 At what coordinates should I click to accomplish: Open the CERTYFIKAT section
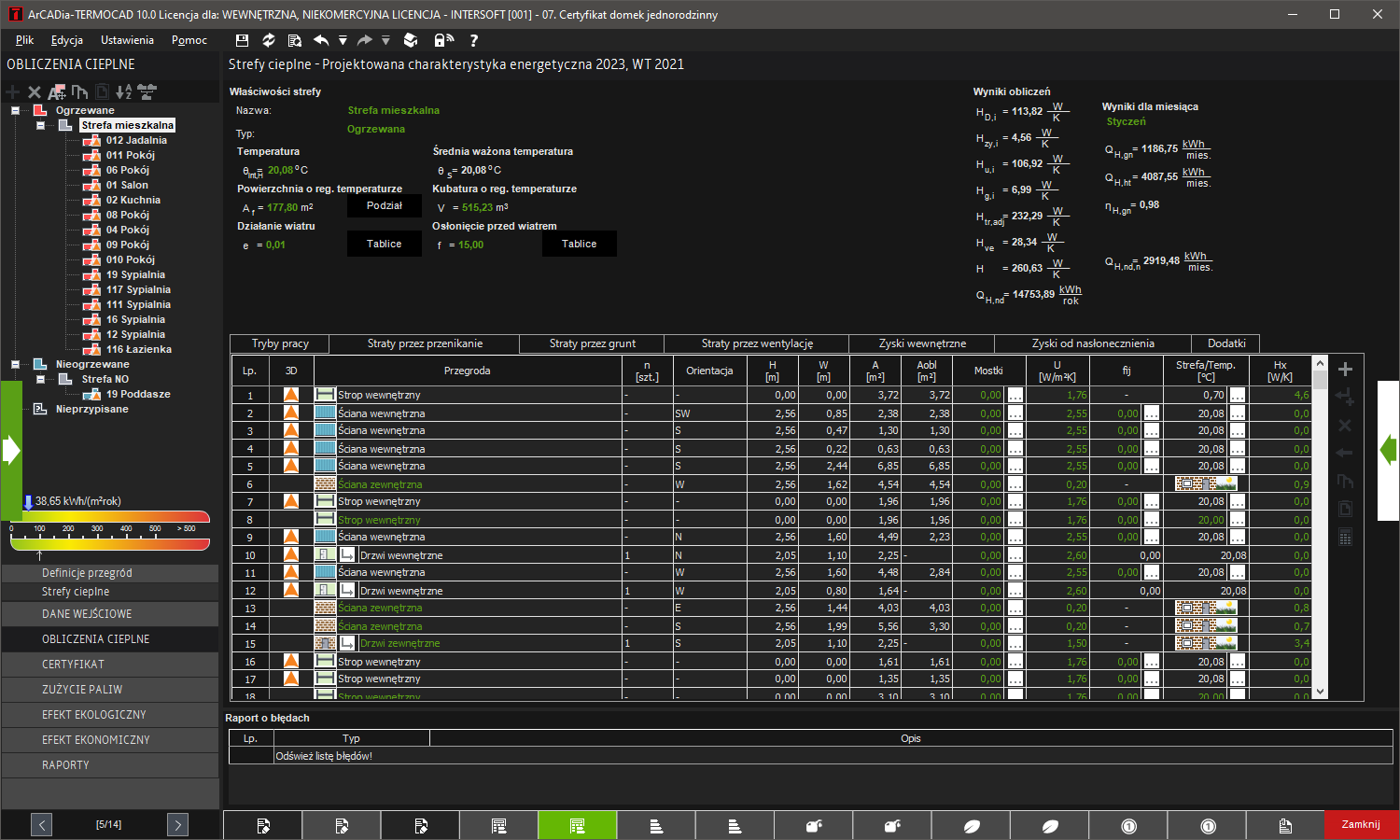(x=110, y=665)
